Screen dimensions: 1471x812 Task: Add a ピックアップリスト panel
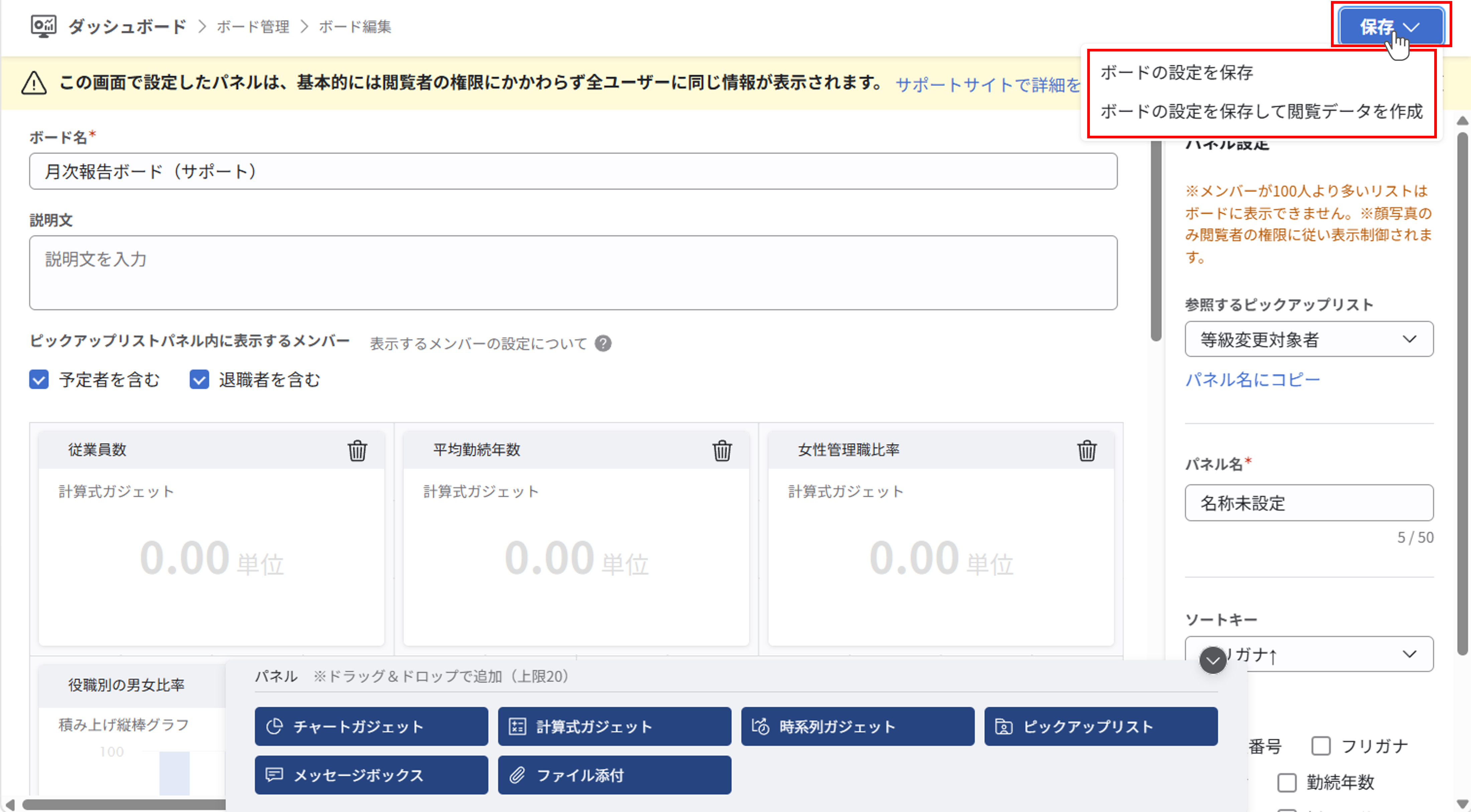click(x=1101, y=726)
